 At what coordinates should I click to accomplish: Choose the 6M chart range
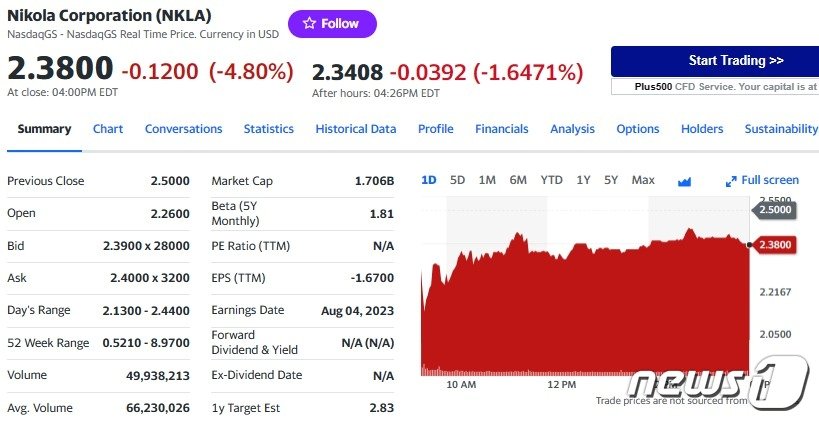[x=518, y=180]
